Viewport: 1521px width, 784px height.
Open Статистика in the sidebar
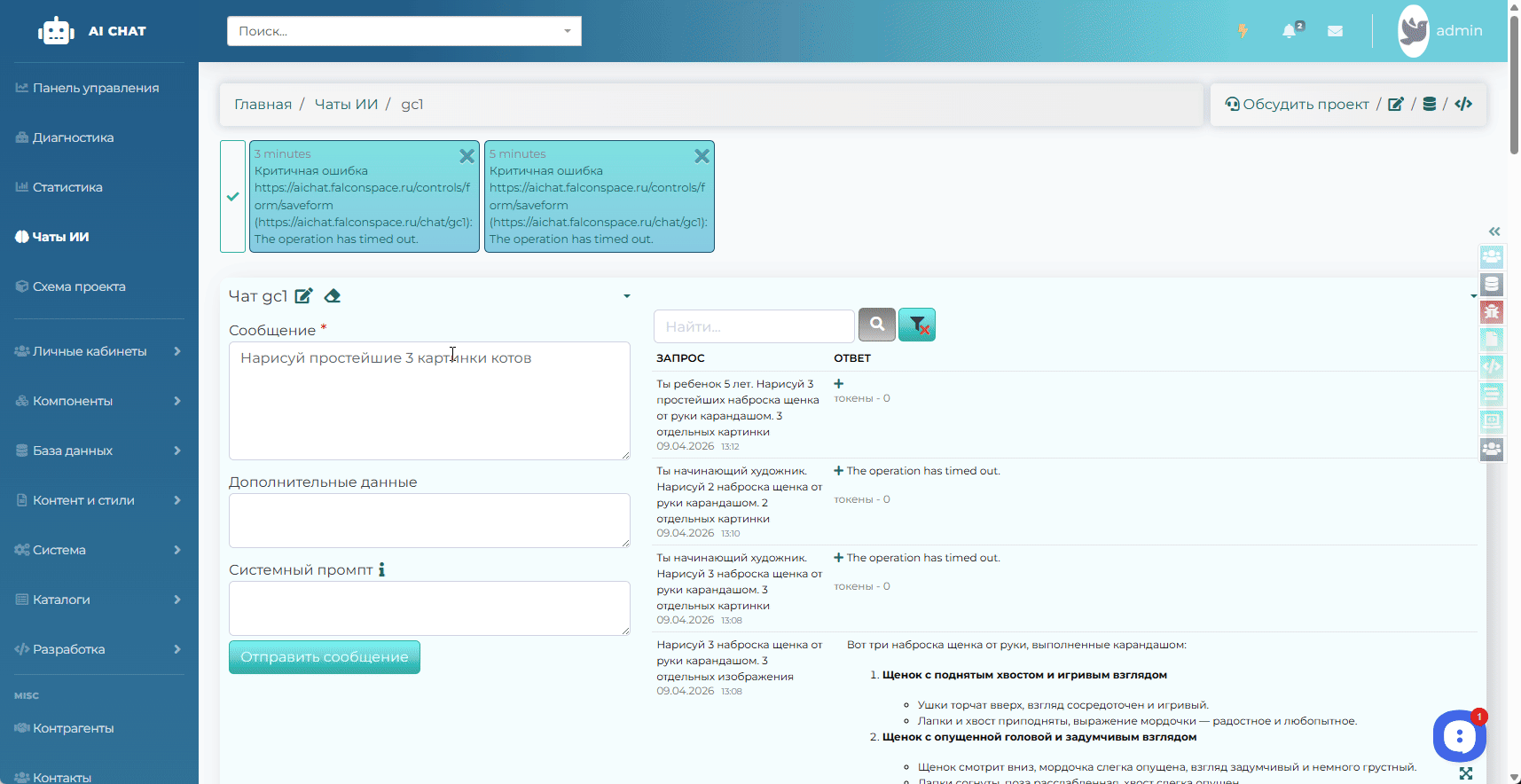point(67,187)
